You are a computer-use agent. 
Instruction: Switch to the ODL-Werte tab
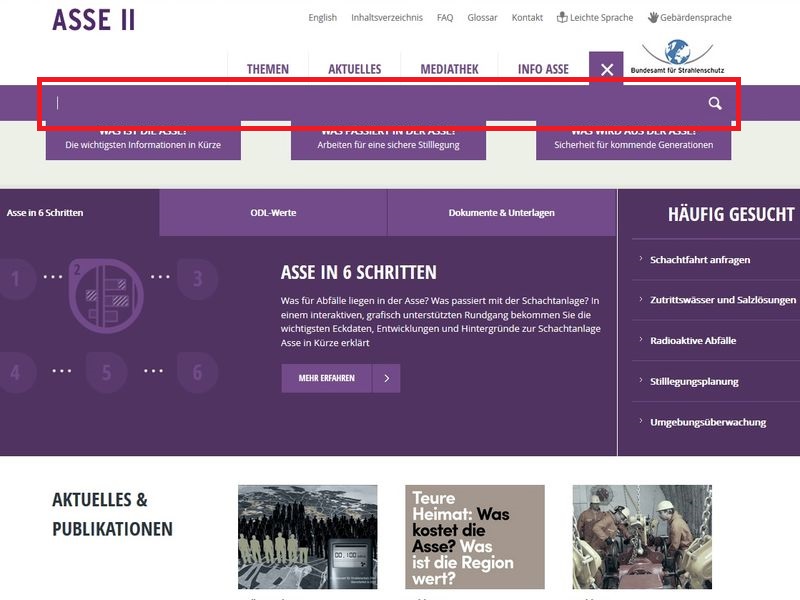point(273,213)
